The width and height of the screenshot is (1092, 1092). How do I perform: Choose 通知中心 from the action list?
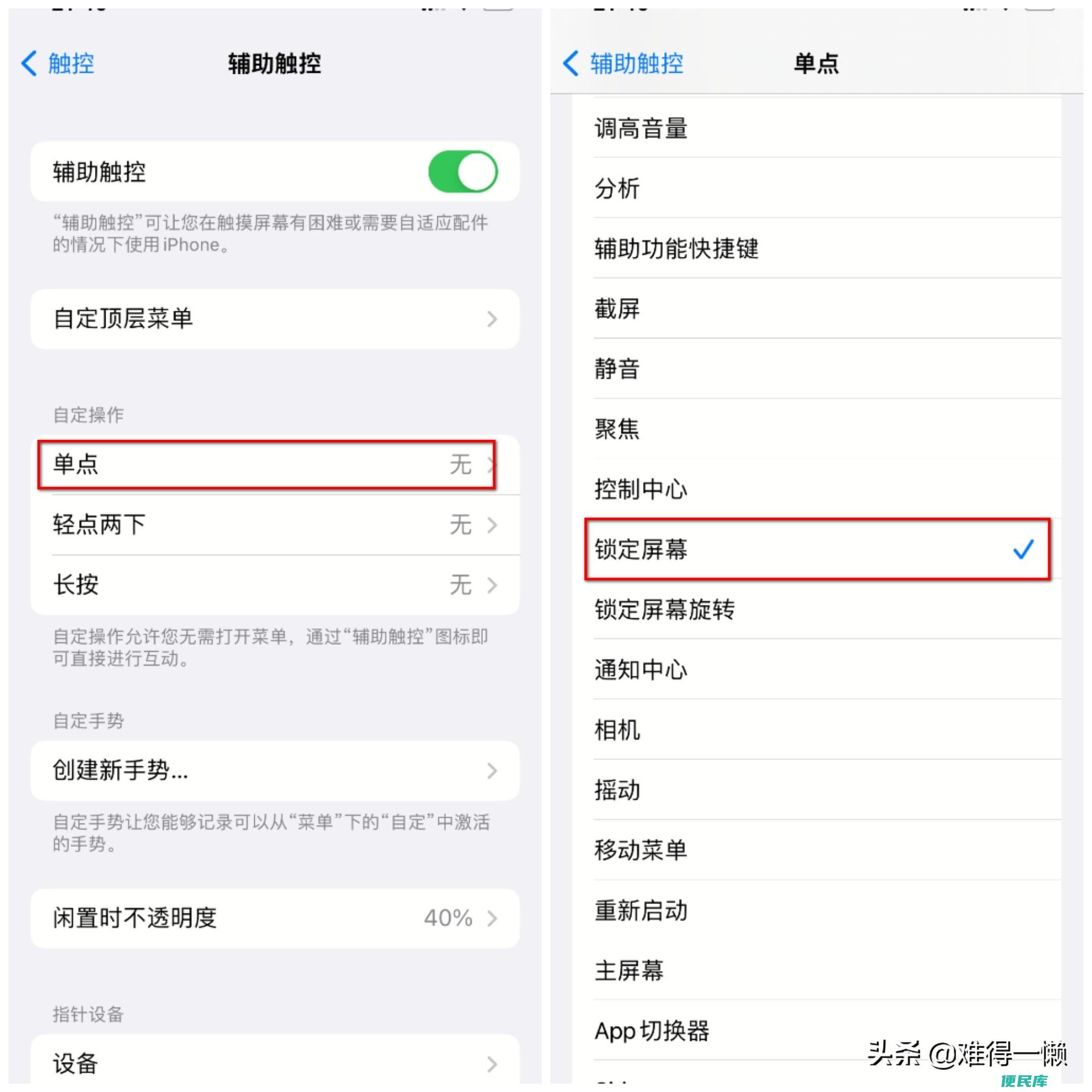828,670
